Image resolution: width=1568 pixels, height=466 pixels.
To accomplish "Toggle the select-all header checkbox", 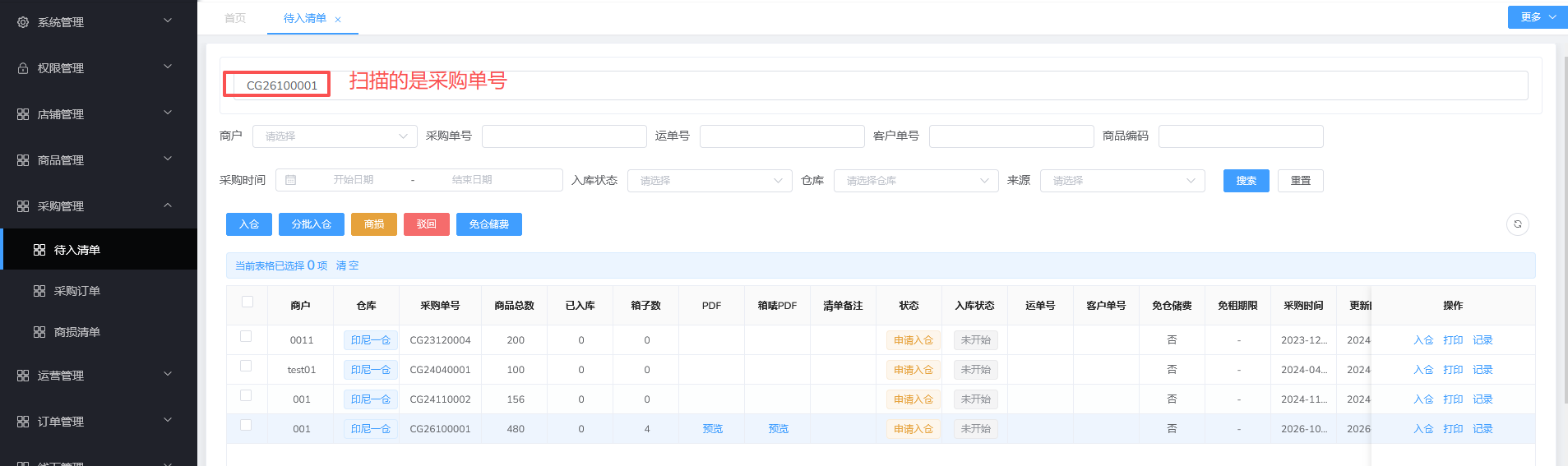I will 247,302.
